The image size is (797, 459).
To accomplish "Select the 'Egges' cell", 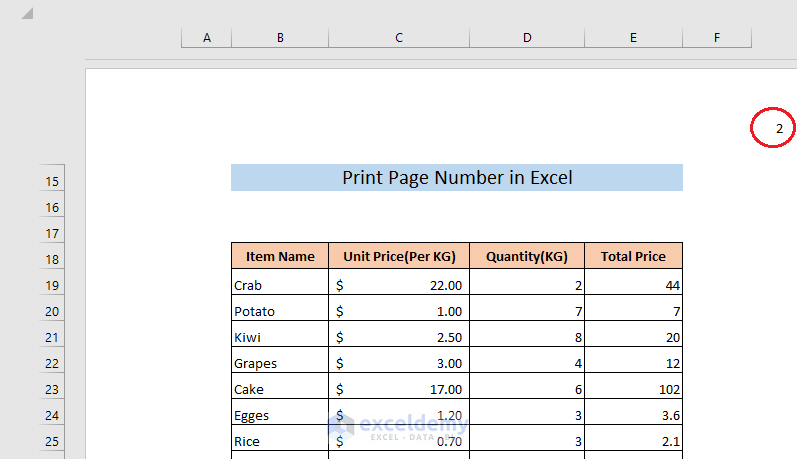I will click(x=280, y=411).
